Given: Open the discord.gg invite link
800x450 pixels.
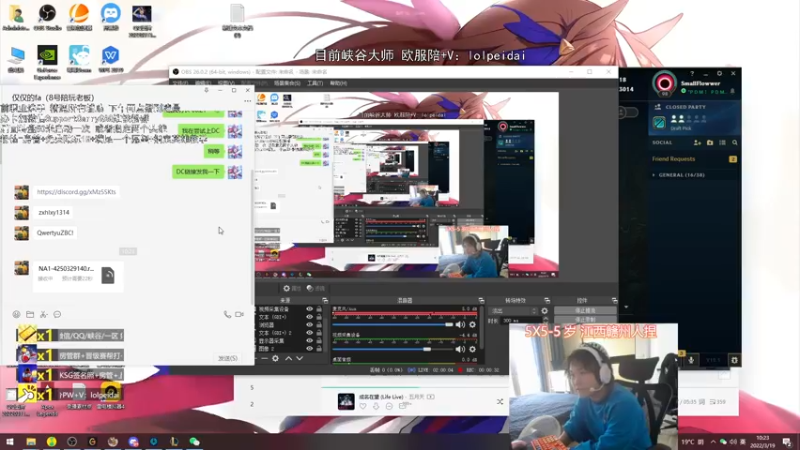Looking at the screenshot, I should (77, 192).
